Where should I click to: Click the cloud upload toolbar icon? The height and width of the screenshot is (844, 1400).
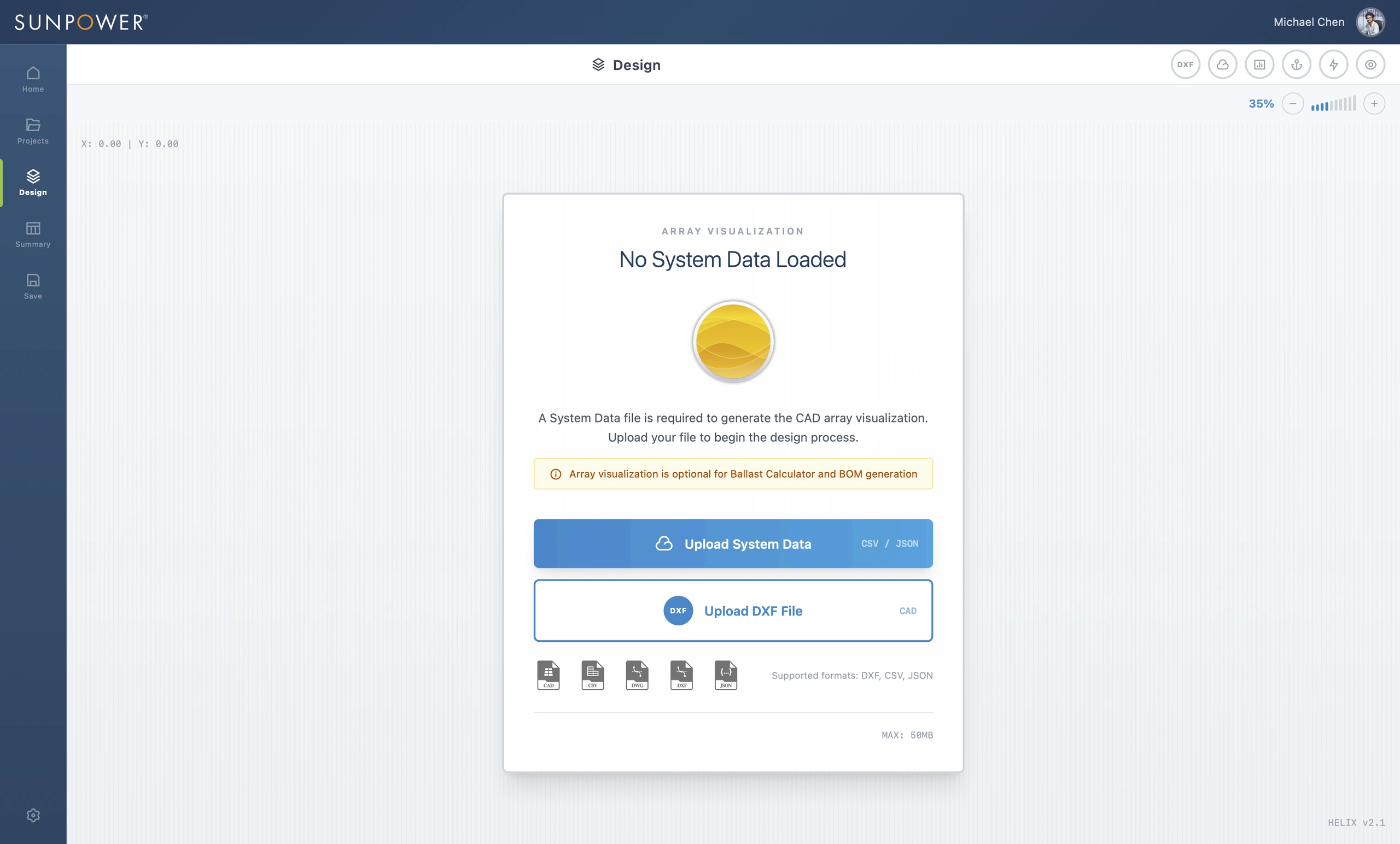[x=1222, y=65]
